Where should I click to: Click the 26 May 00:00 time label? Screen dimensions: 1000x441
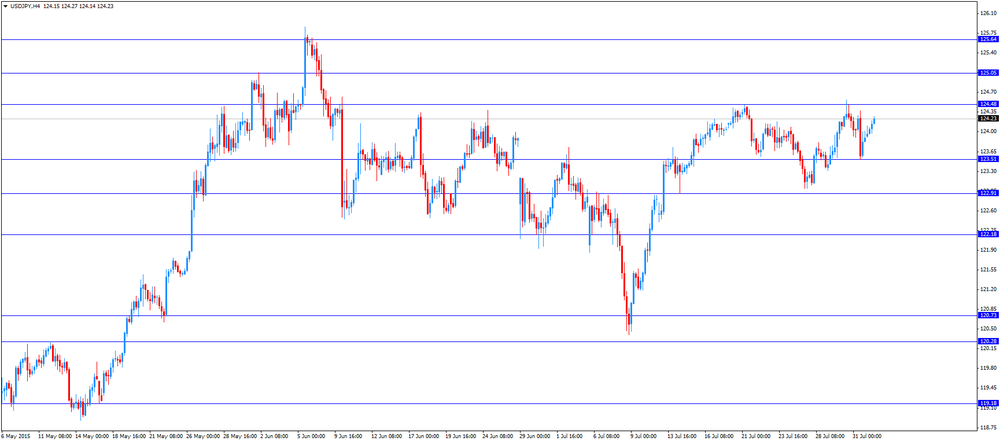coord(202,436)
